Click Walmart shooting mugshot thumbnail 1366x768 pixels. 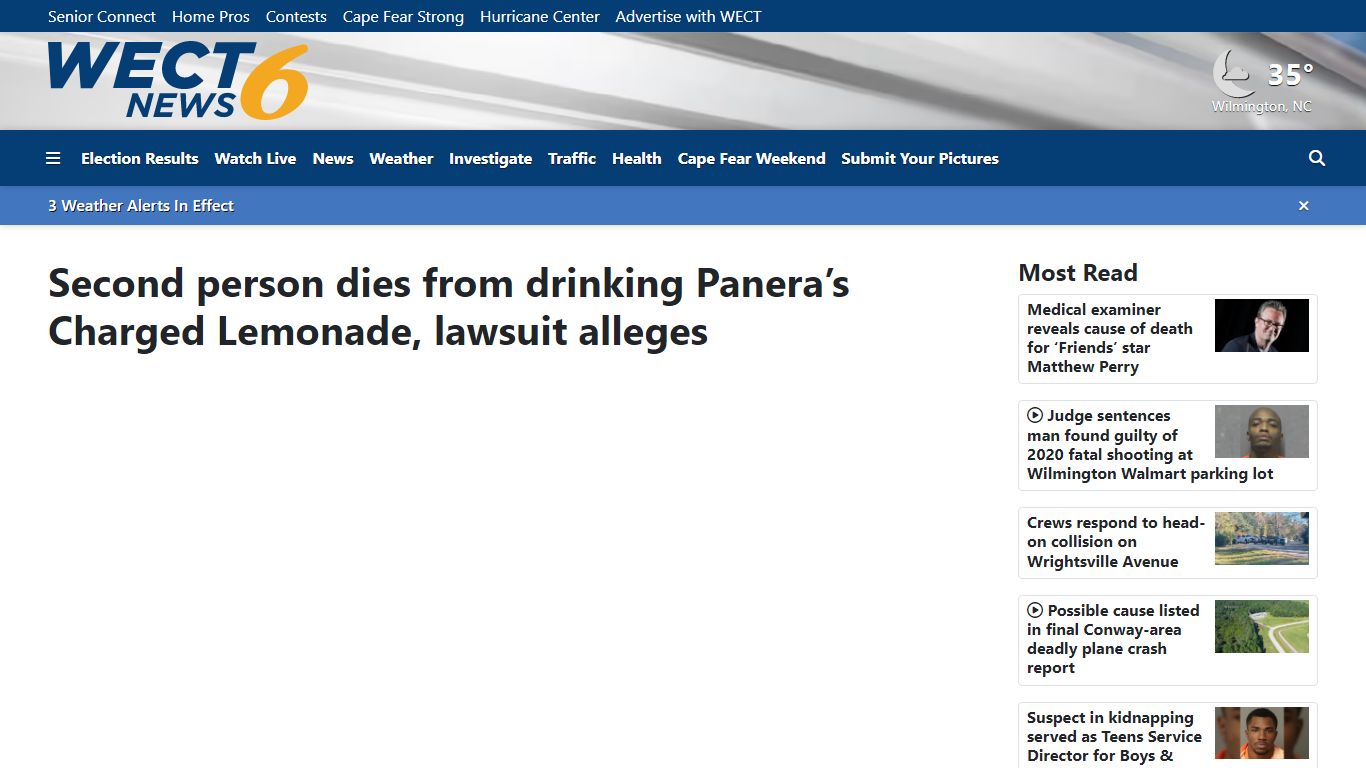(1262, 432)
